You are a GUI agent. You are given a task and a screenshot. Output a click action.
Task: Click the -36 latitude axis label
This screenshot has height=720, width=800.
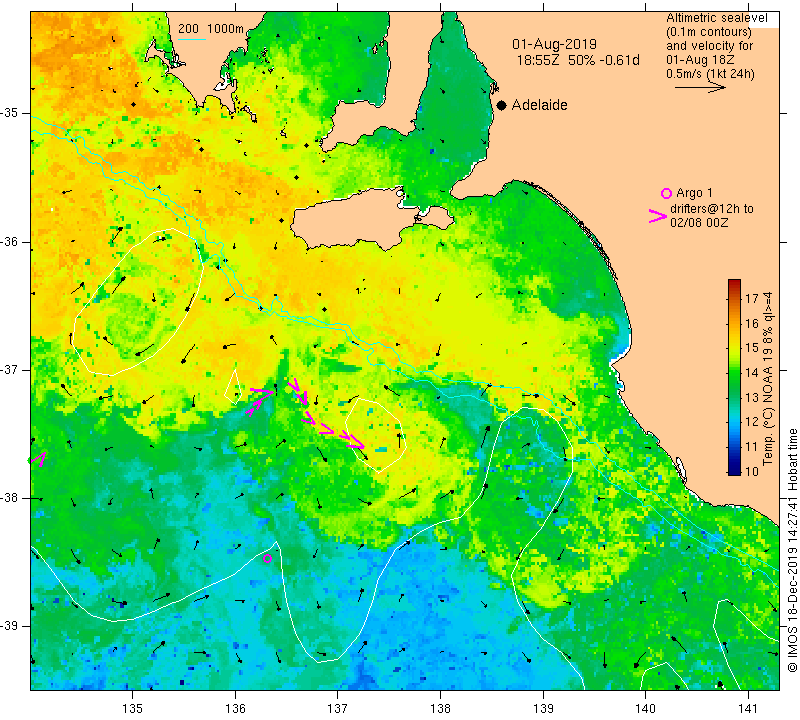(x=9, y=241)
